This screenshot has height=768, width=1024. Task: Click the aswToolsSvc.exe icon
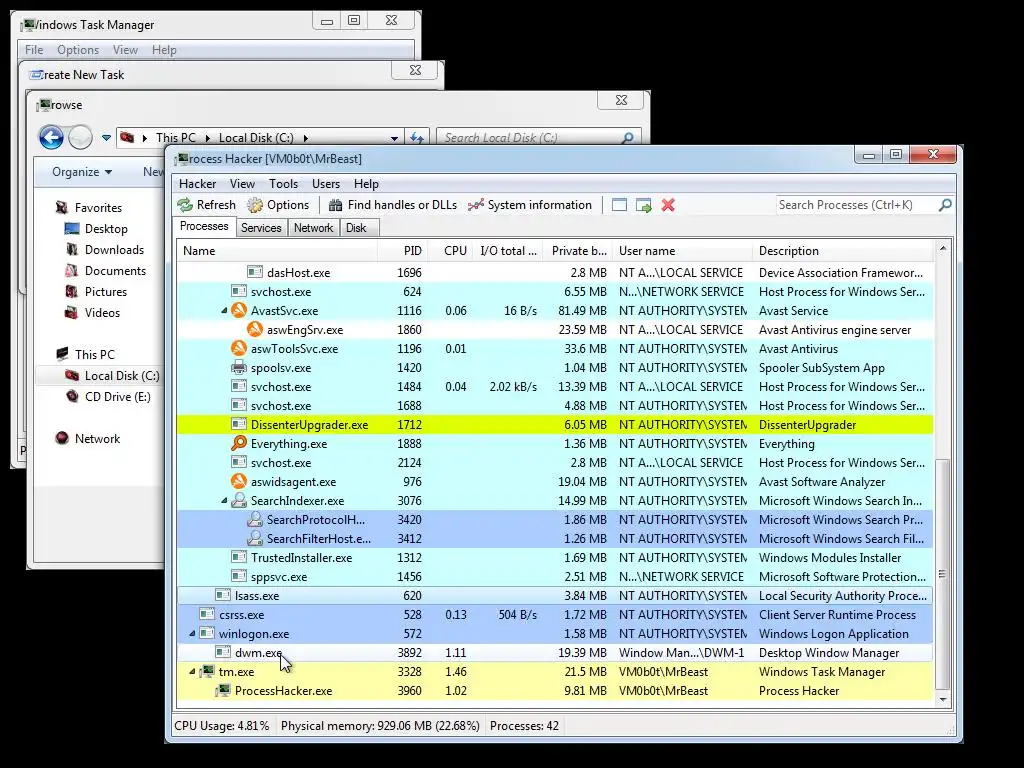click(x=239, y=348)
